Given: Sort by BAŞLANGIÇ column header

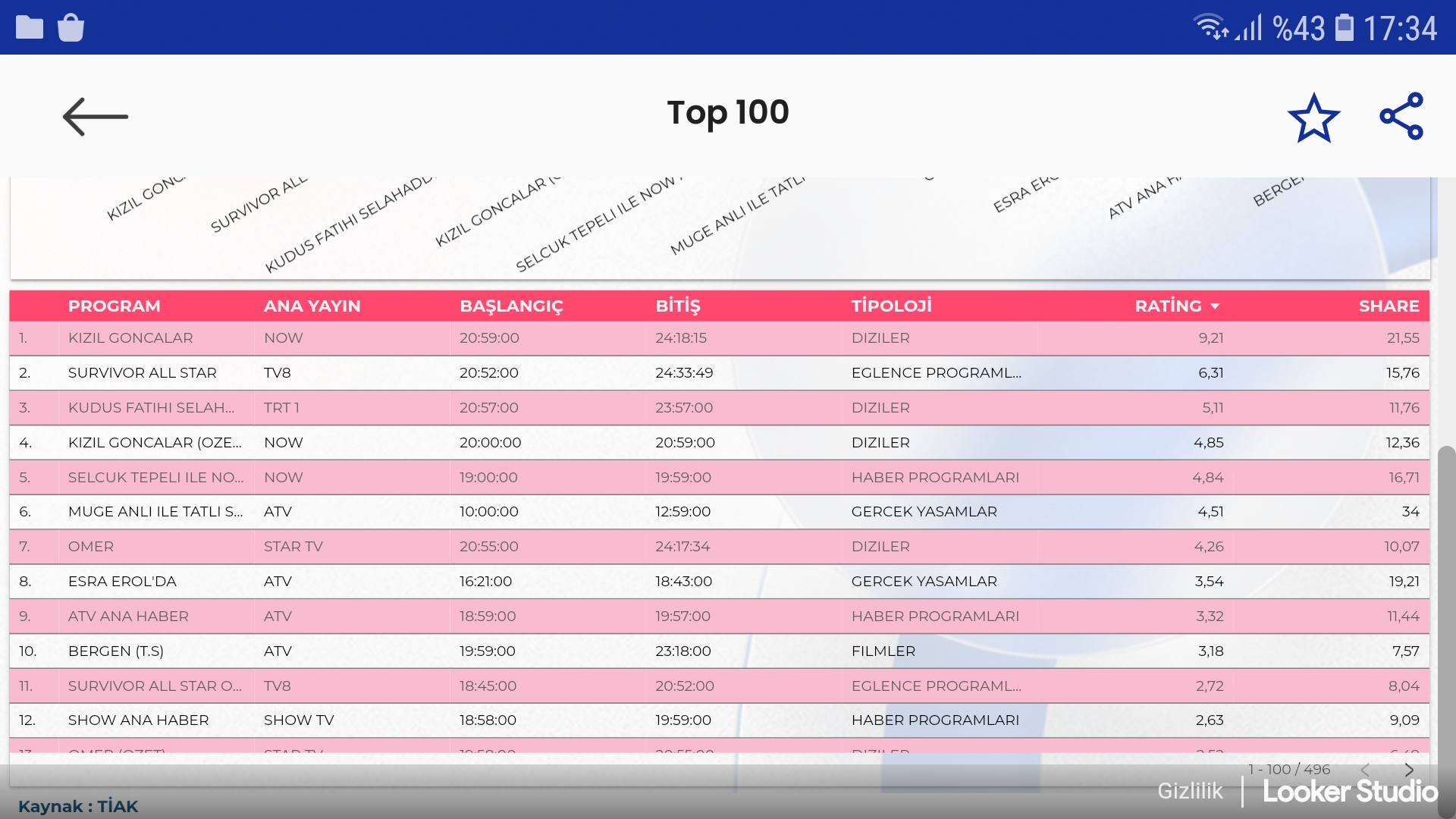Looking at the screenshot, I should point(511,306).
